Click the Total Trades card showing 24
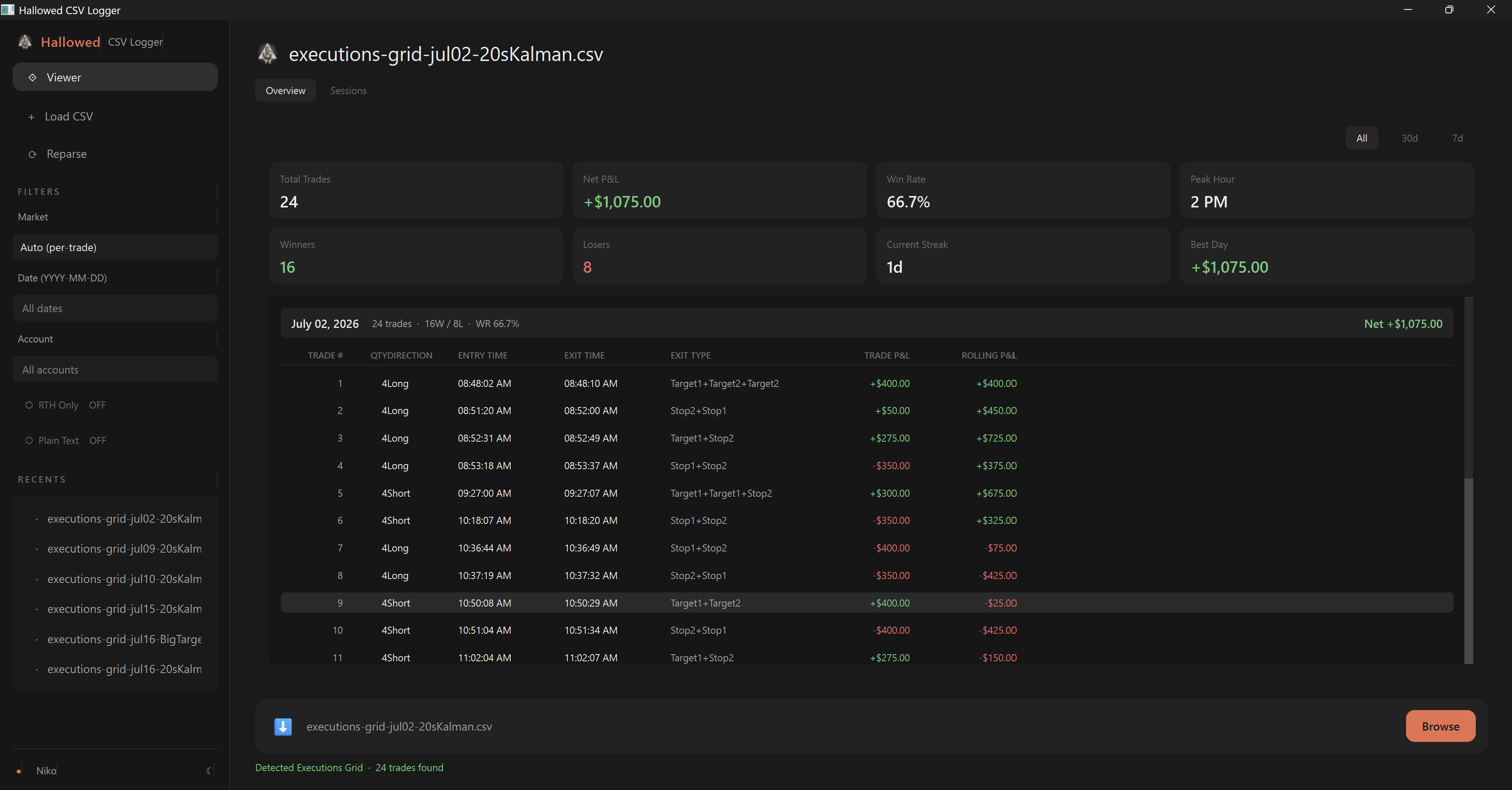Image resolution: width=1512 pixels, height=790 pixels. coord(416,190)
